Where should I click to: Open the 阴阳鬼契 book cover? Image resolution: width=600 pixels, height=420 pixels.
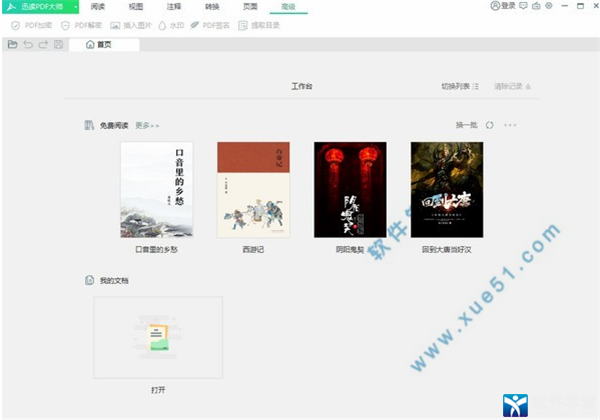click(x=350, y=190)
